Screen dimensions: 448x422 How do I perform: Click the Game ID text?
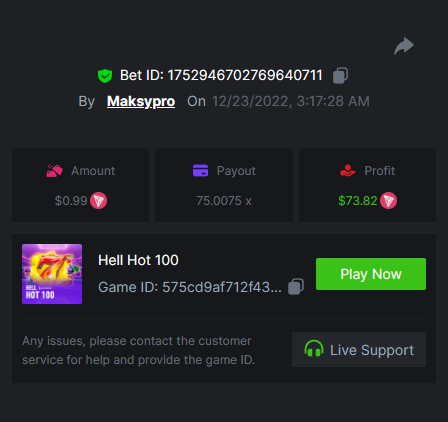[x=190, y=287]
